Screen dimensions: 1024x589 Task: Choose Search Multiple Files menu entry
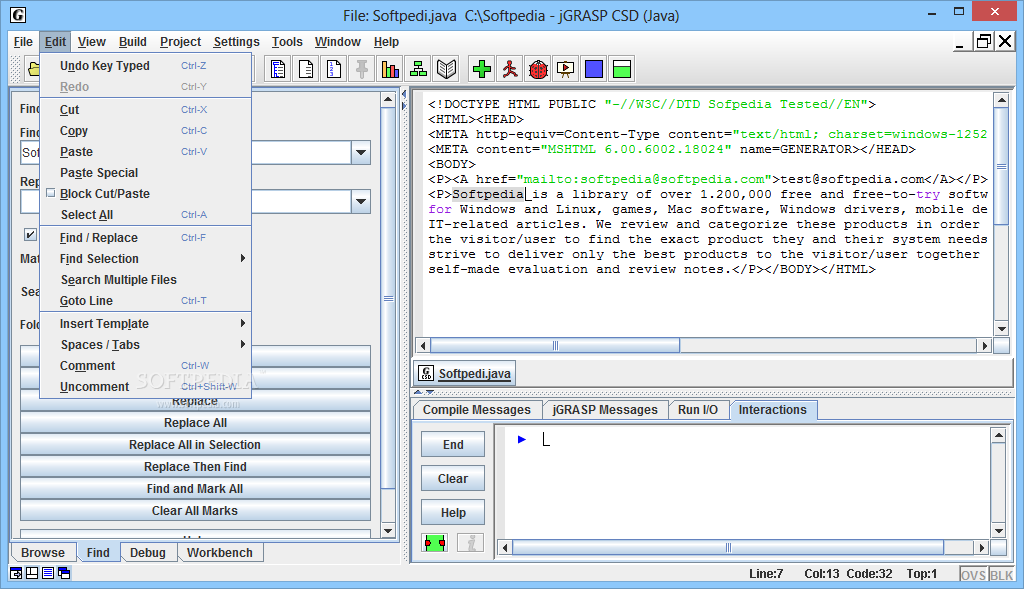(x=146, y=279)
